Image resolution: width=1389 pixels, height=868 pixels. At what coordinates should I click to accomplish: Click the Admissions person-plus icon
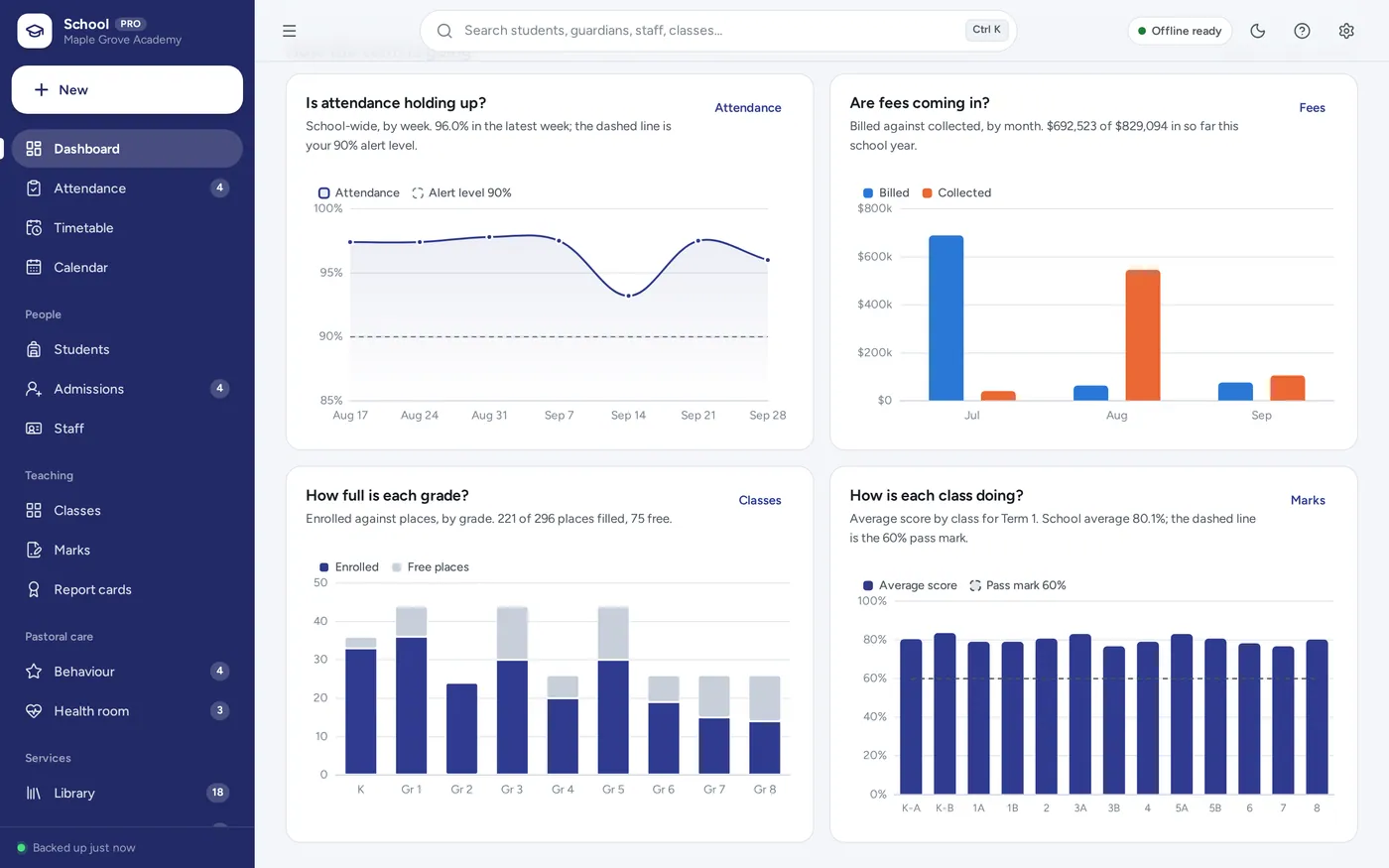(x=34, y=389)
